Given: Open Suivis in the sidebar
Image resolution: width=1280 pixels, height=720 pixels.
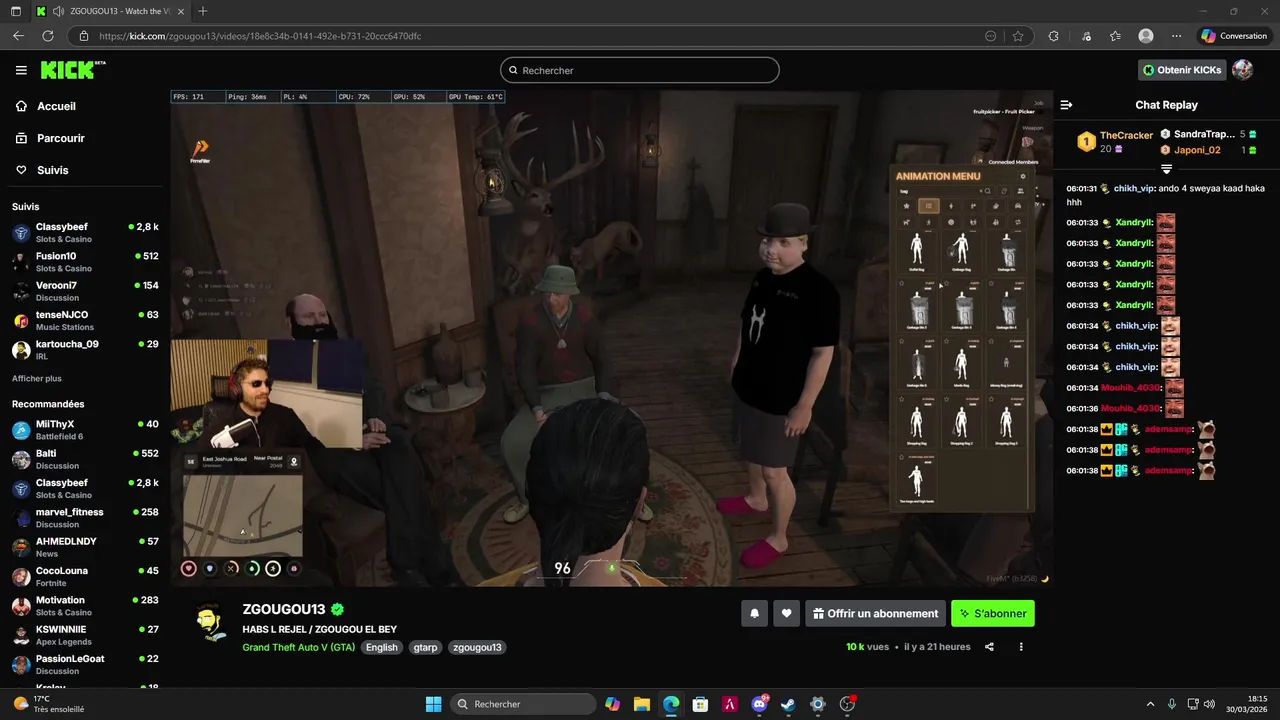Looking at the screenshot, I should [52, 170].
